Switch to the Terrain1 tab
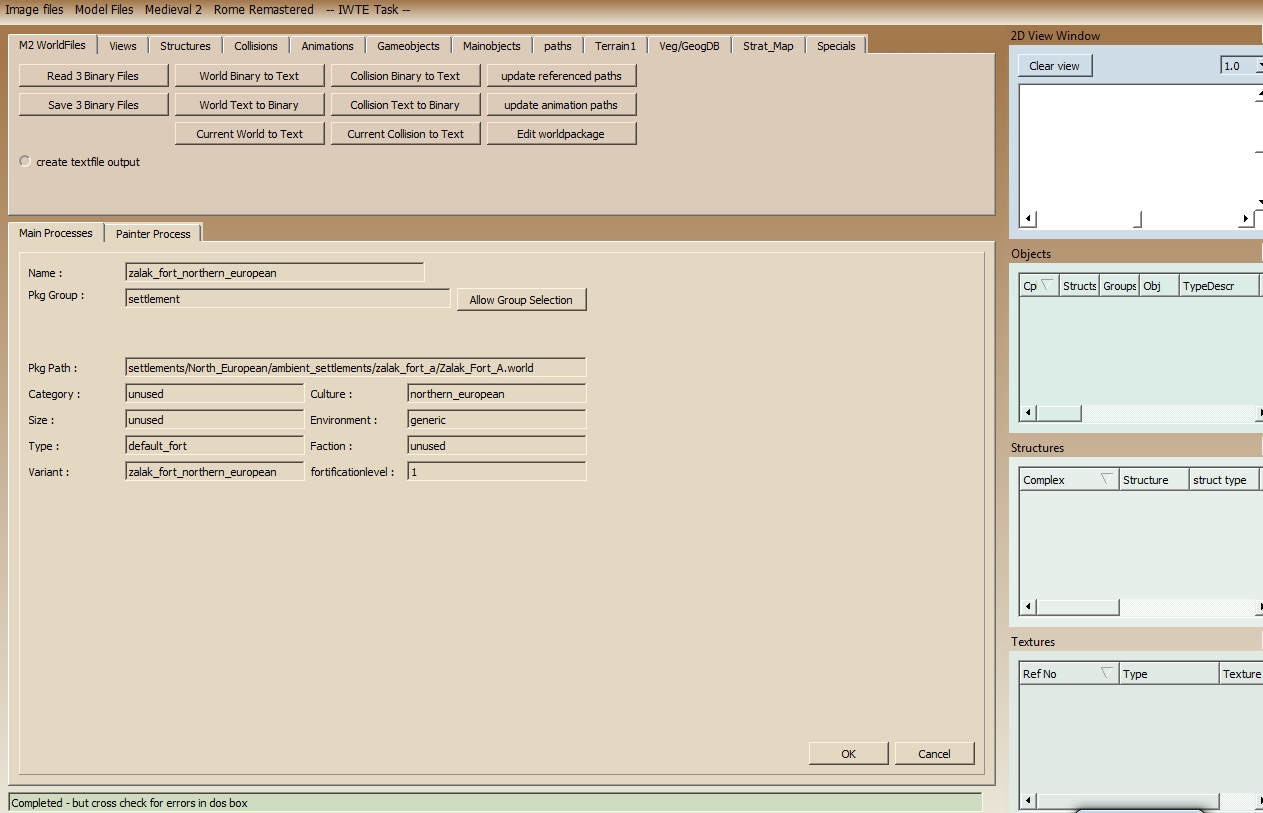 (x=615, y=46)
